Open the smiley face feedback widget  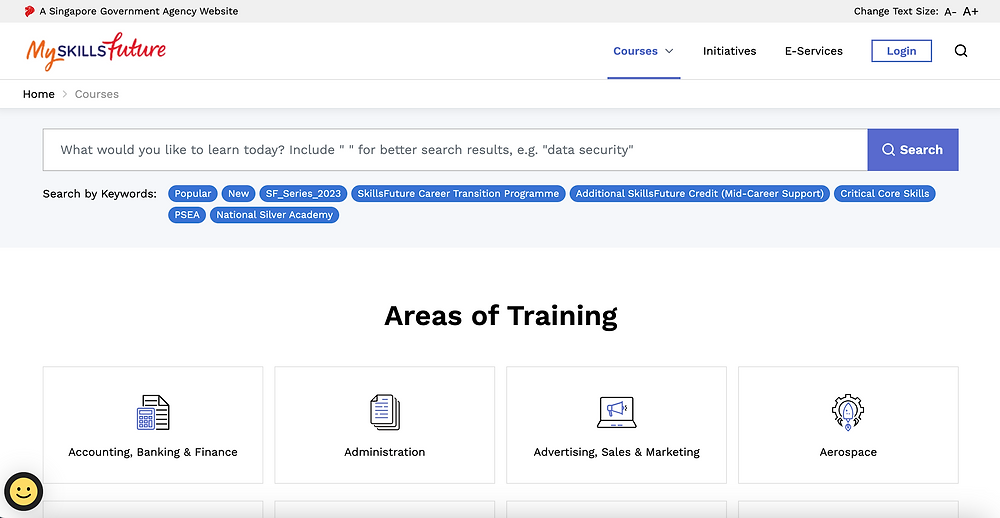click(x=24, y=492)
